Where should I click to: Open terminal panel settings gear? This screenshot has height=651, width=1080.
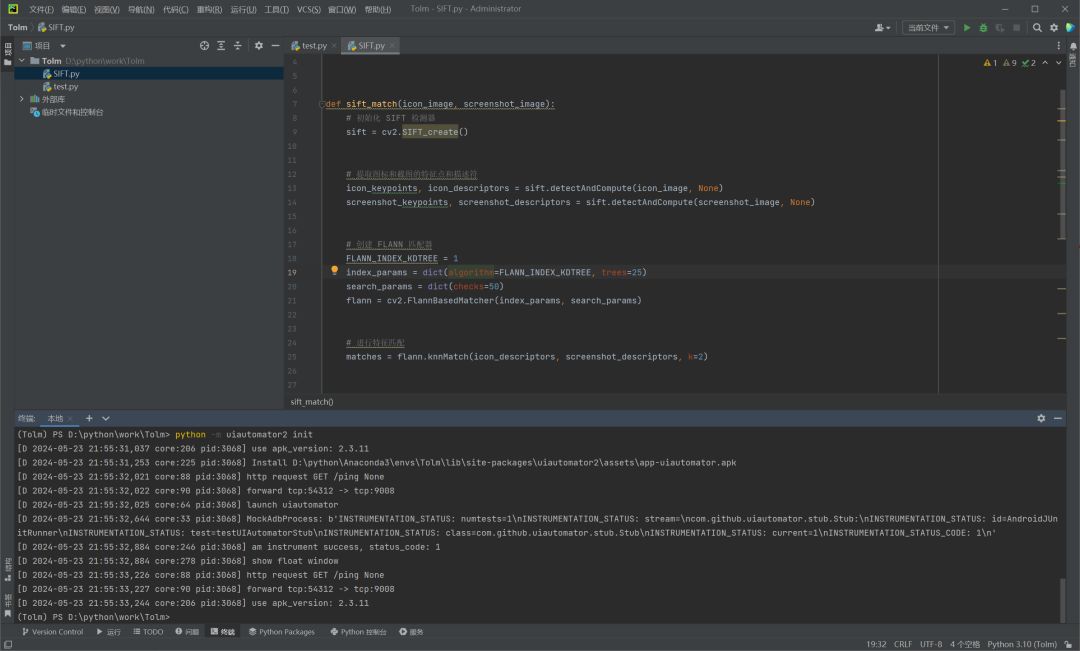point(1041,418)
